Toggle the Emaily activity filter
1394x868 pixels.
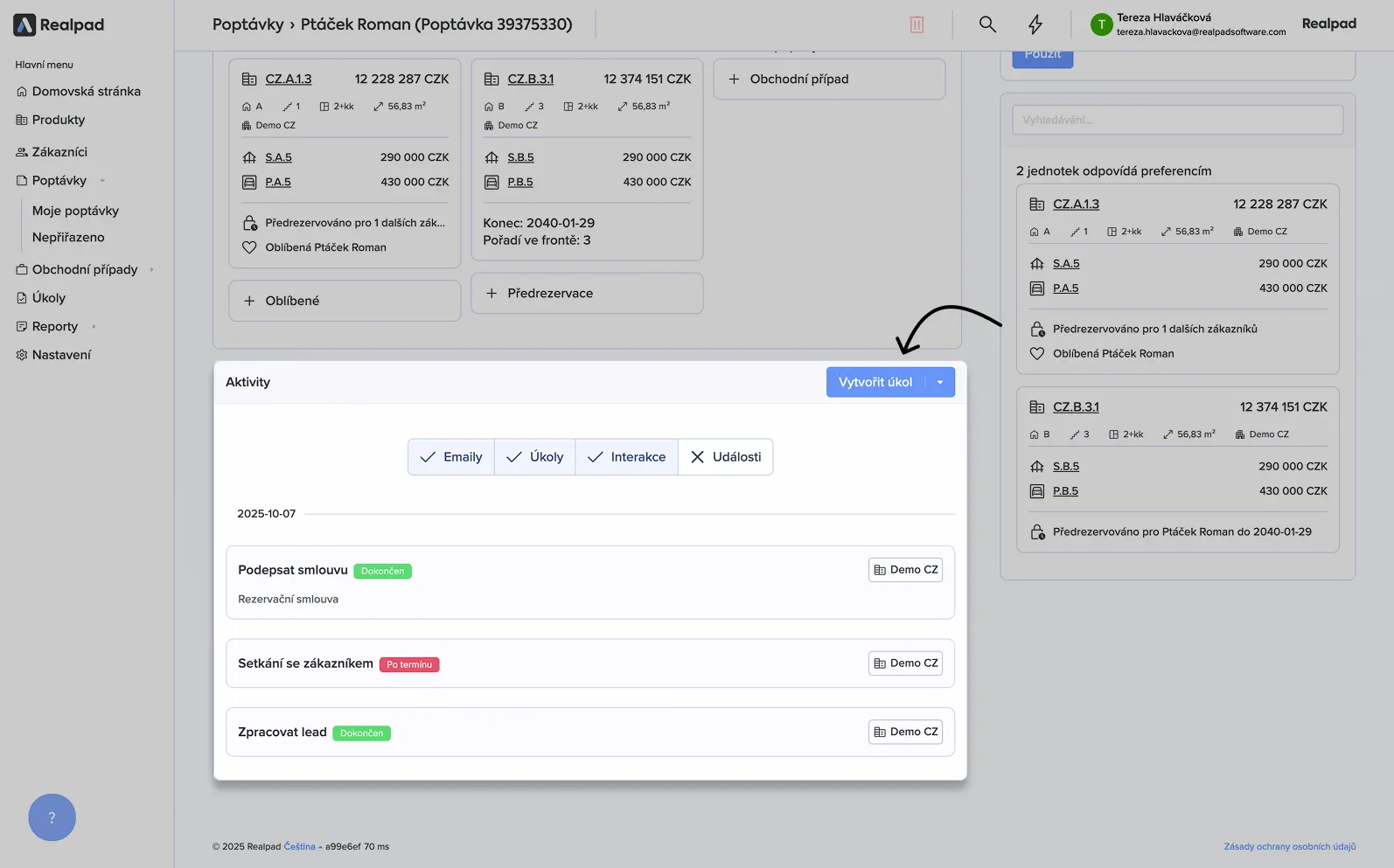pyautogui.click(x=451, y=457)
